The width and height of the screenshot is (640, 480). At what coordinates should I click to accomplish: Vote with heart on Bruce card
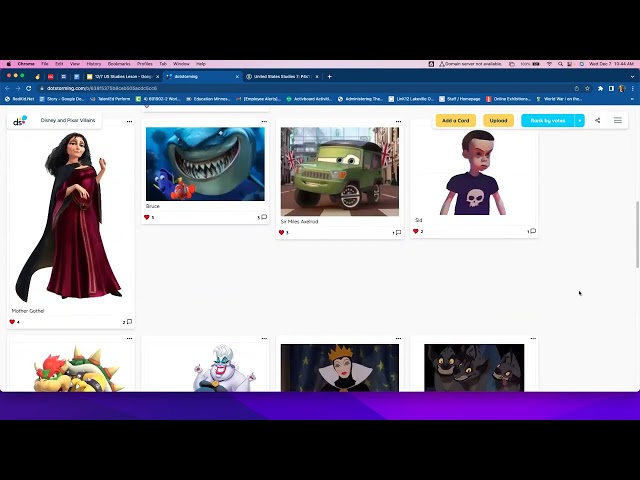coord(147,217)
